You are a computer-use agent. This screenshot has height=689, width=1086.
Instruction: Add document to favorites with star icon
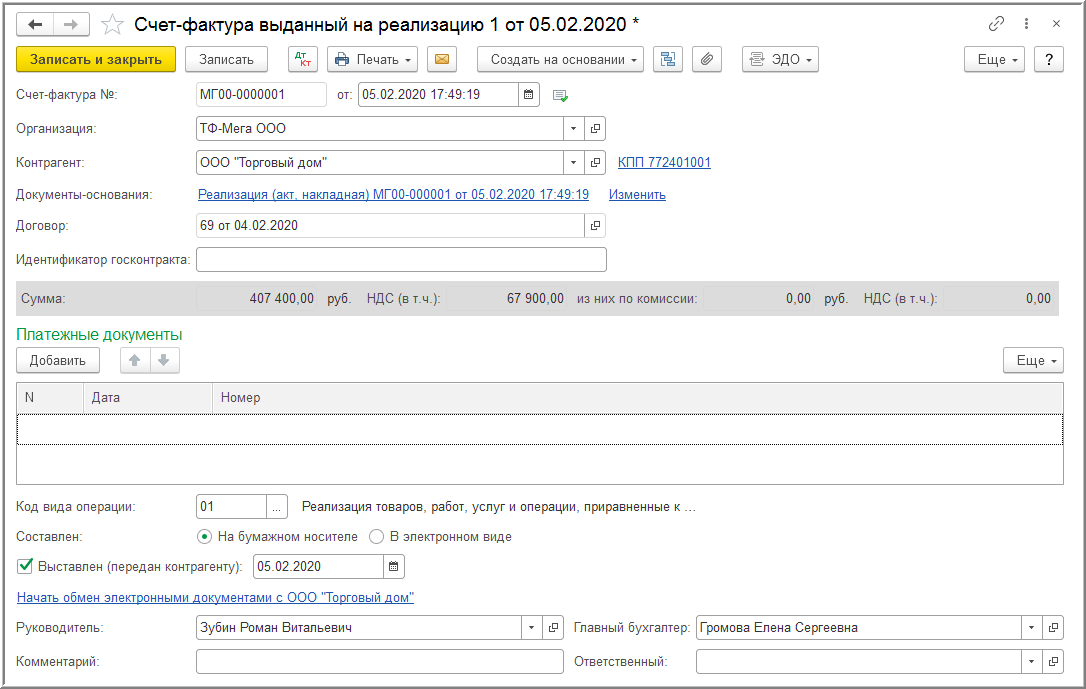[x=112, y=25]
